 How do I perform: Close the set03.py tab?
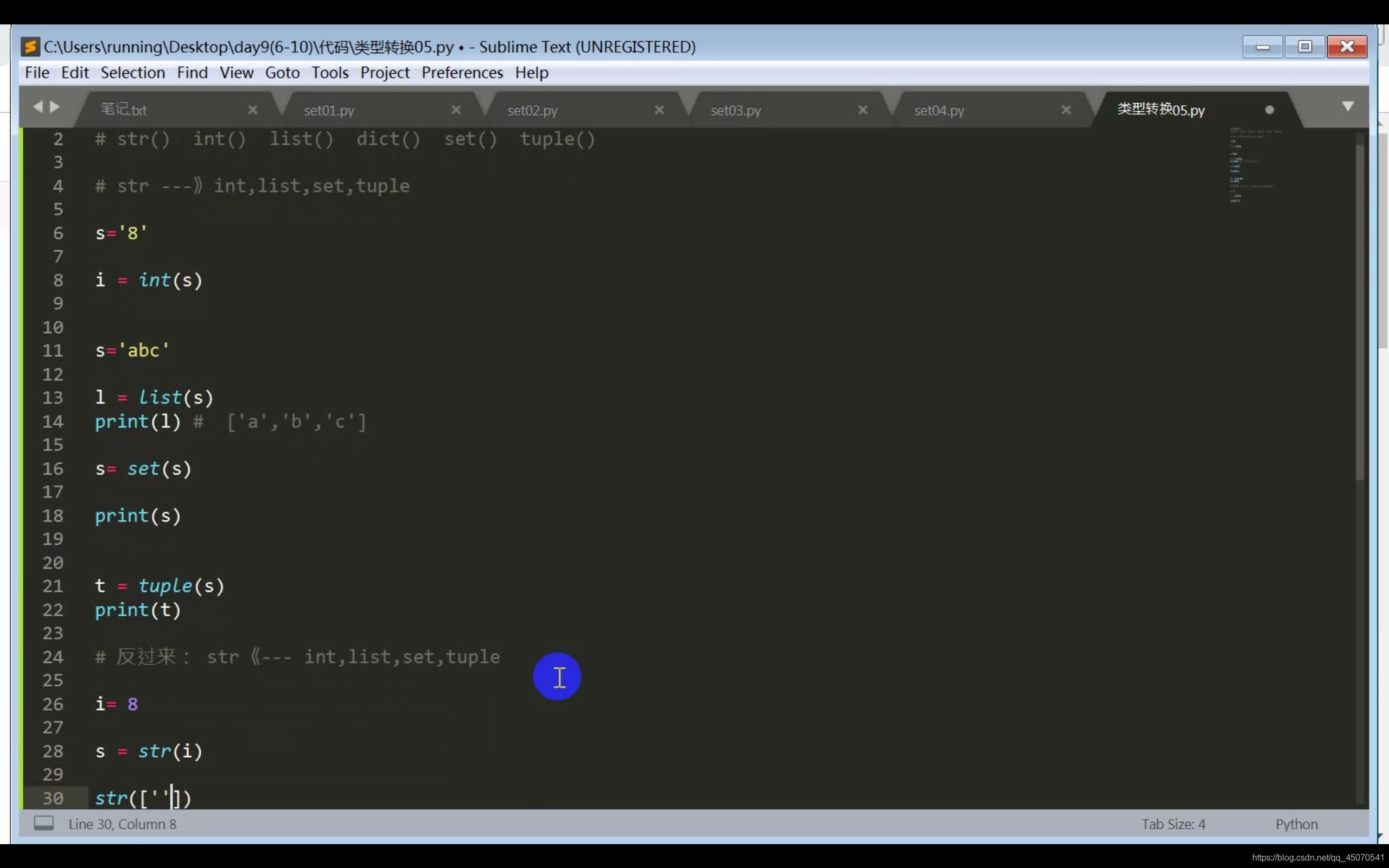coord(863,110)
